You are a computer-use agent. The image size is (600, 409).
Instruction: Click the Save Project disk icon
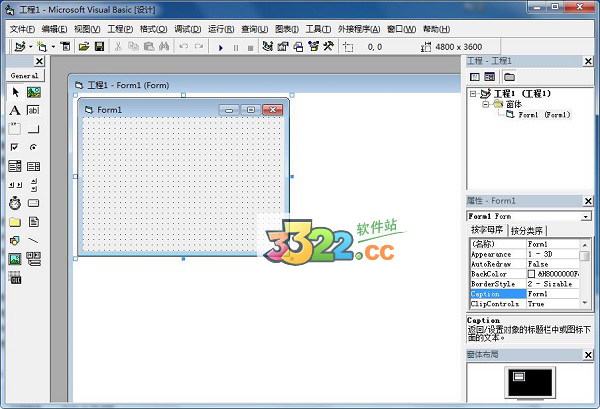click(x=99, y=47)
